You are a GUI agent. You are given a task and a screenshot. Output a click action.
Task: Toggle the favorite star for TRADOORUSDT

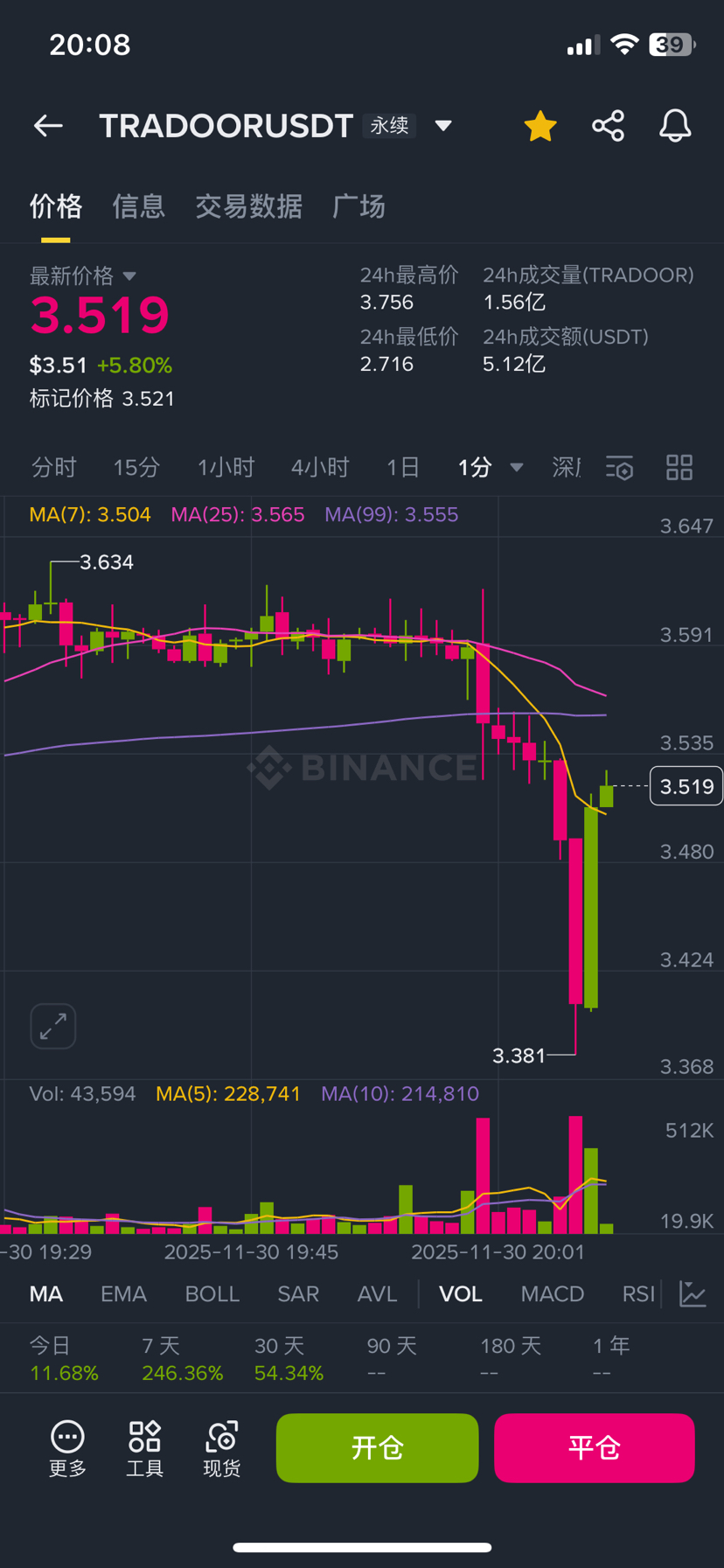(540, 126)
